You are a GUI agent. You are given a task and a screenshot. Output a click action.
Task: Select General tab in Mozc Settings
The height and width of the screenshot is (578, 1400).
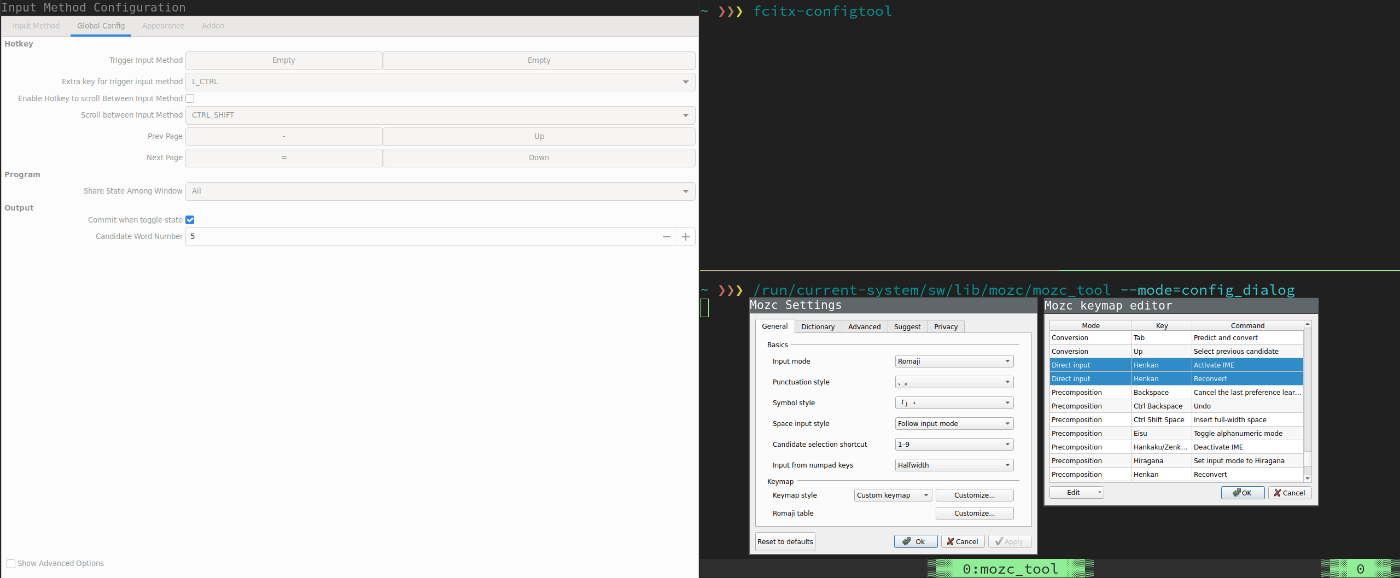coord(775,326)
